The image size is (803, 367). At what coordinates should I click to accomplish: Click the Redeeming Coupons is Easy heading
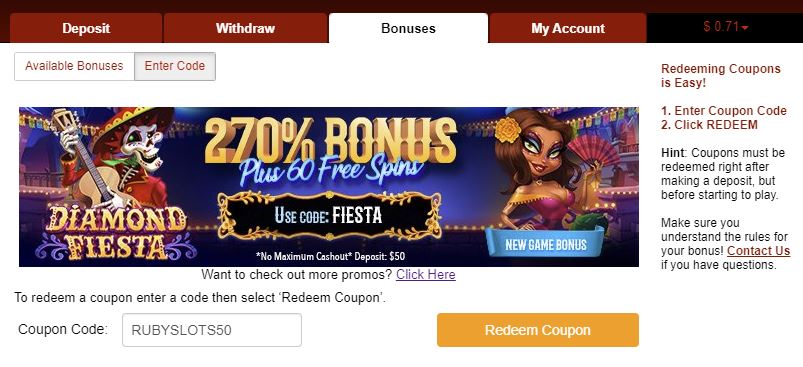coord(721,76)
